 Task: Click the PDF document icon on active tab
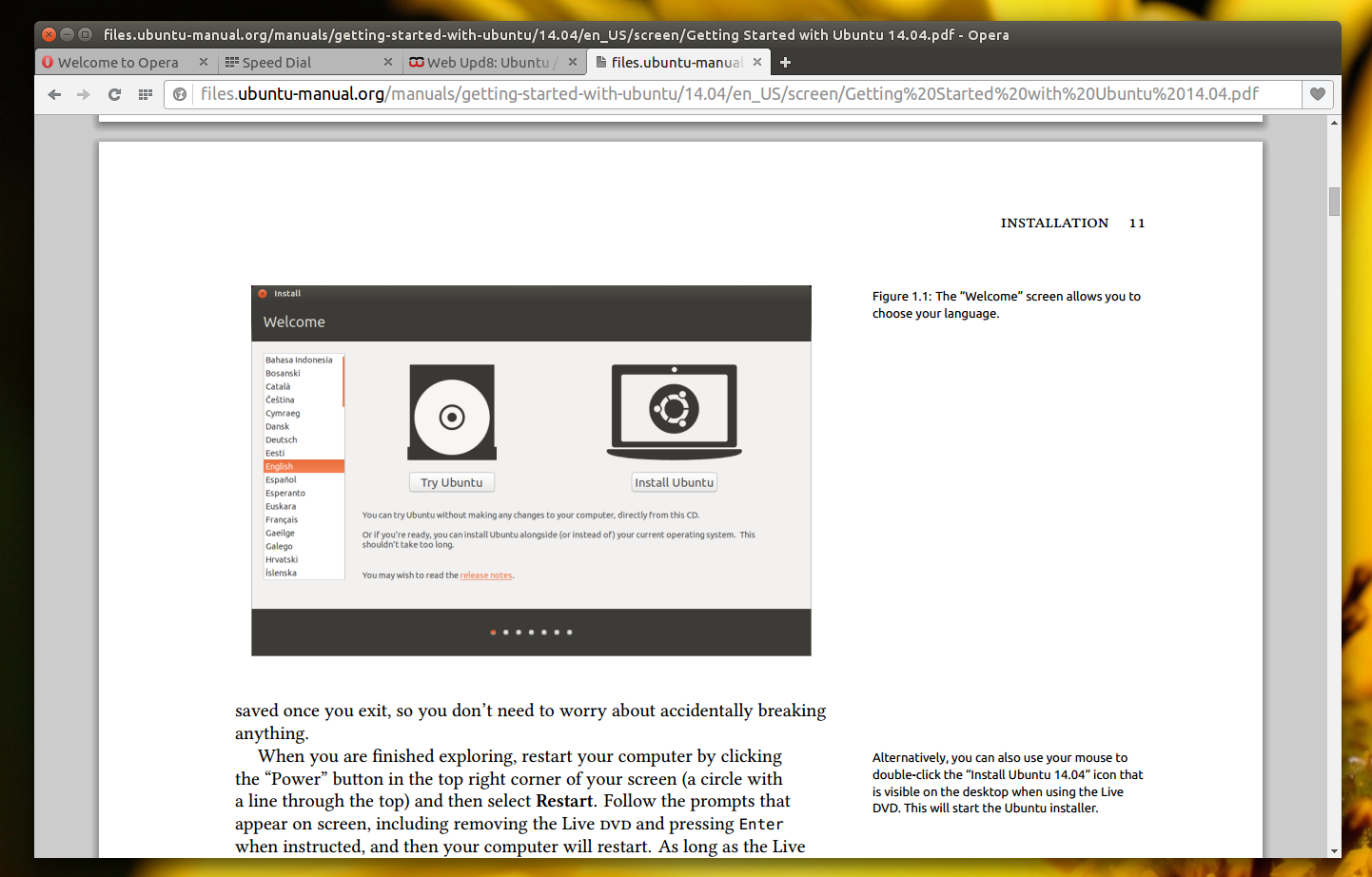(x=600, y=62)
